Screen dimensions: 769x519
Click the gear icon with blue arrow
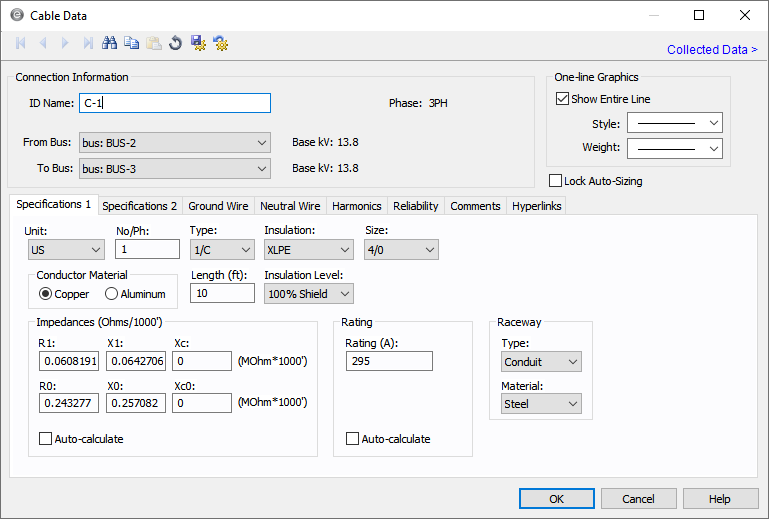pyautogui.click(x=220, y=43)
